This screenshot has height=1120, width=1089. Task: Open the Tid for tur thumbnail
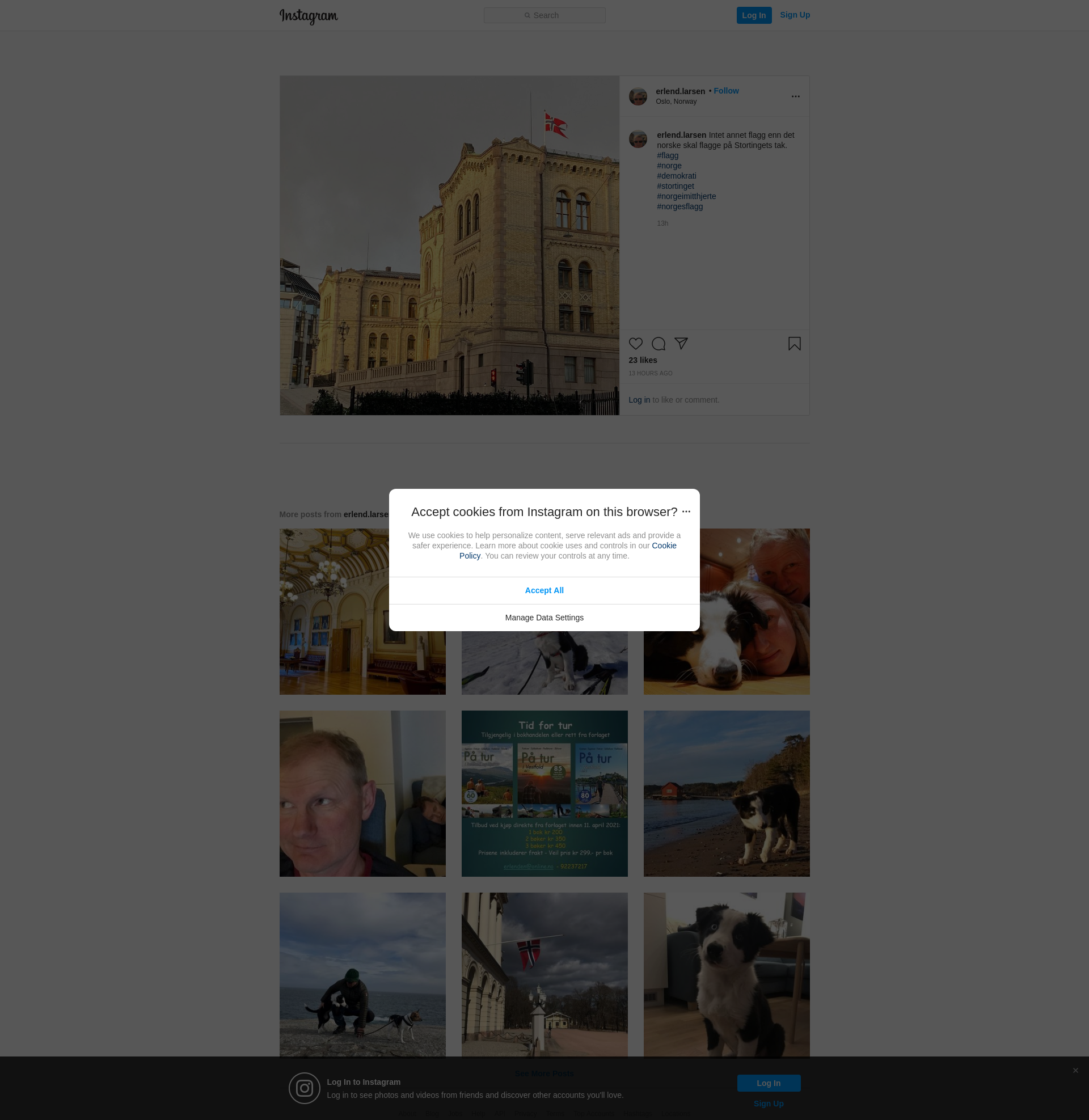coord(544,793)
